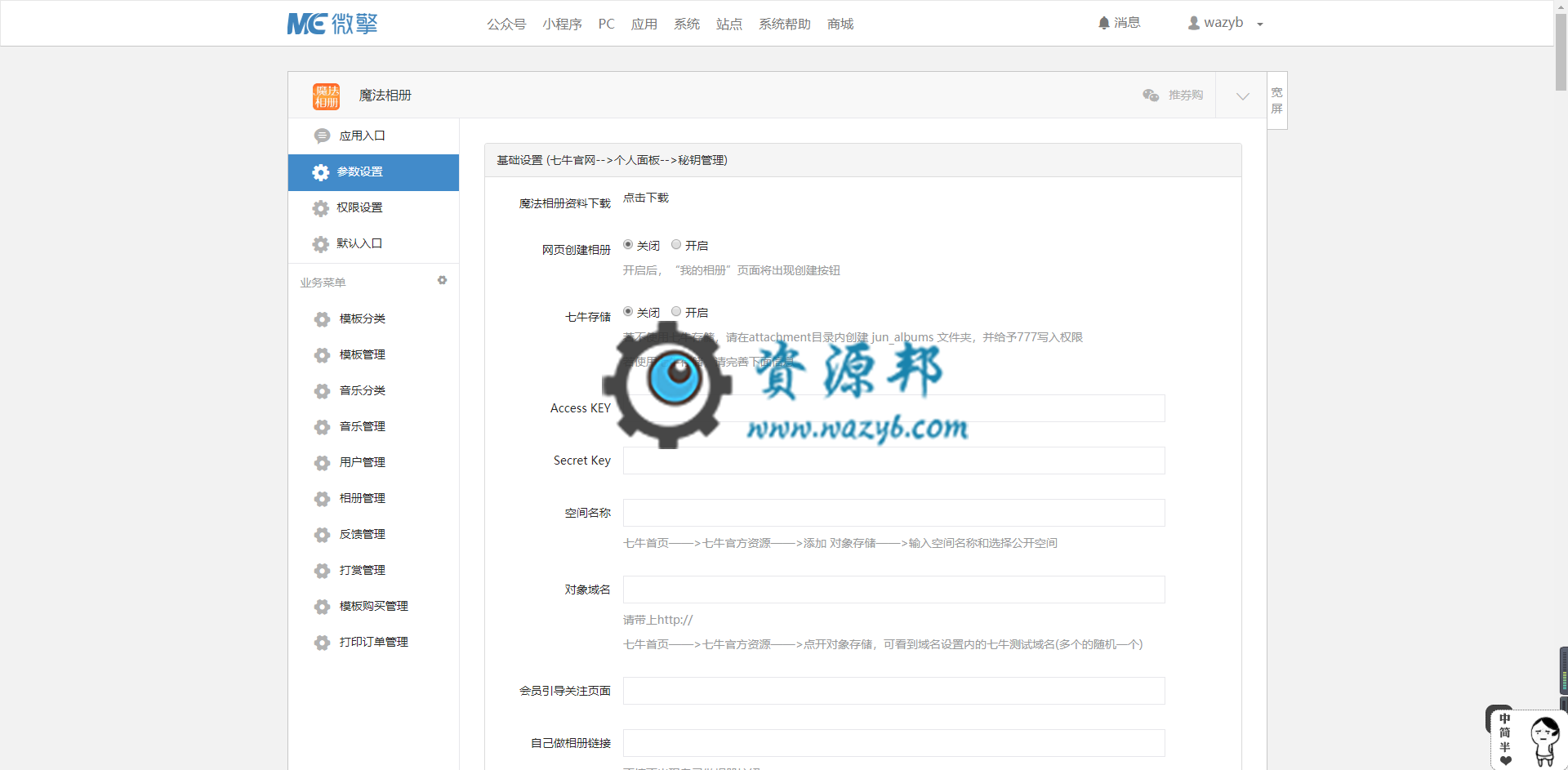Click the gear icon for 相册管理
Image resolution: width=1568 pixels, height=770 pixels.
(x=322, y=499)
